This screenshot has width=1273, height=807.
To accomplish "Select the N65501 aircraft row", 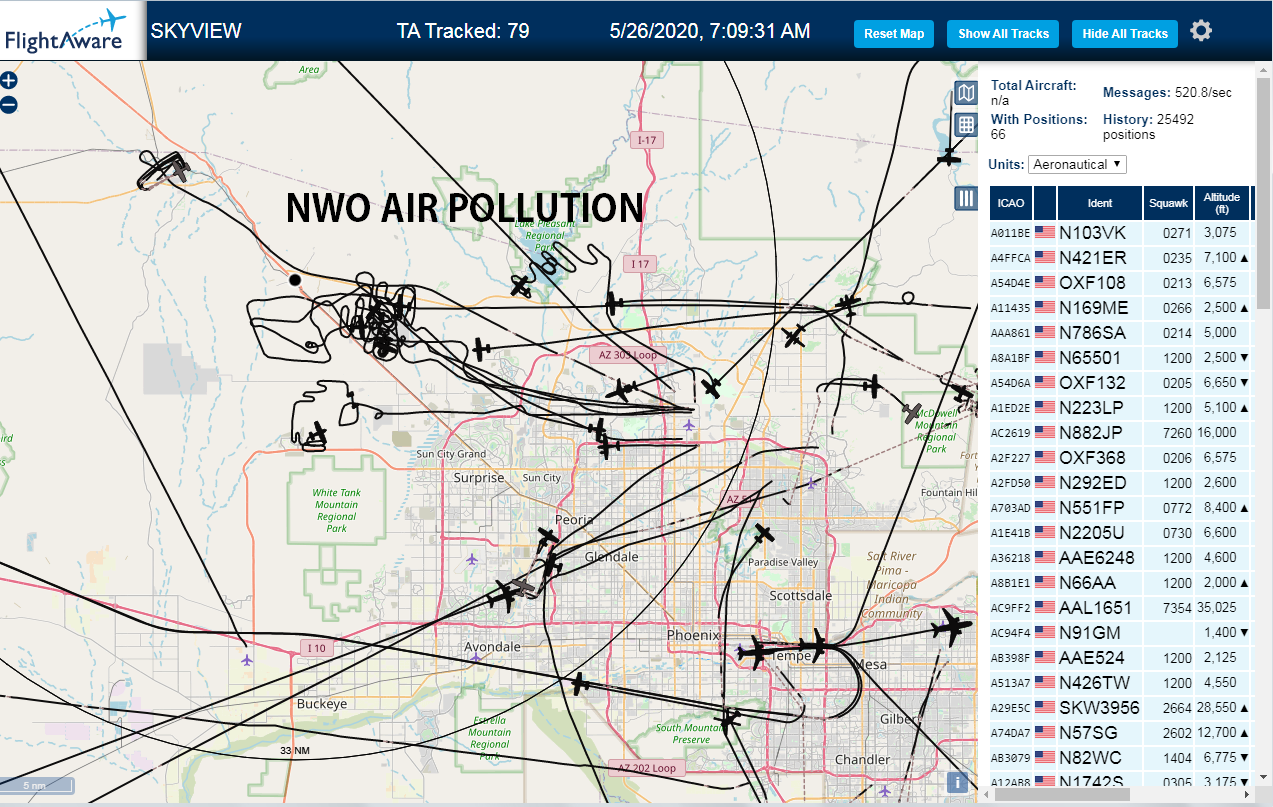I will pos(1120,357).
